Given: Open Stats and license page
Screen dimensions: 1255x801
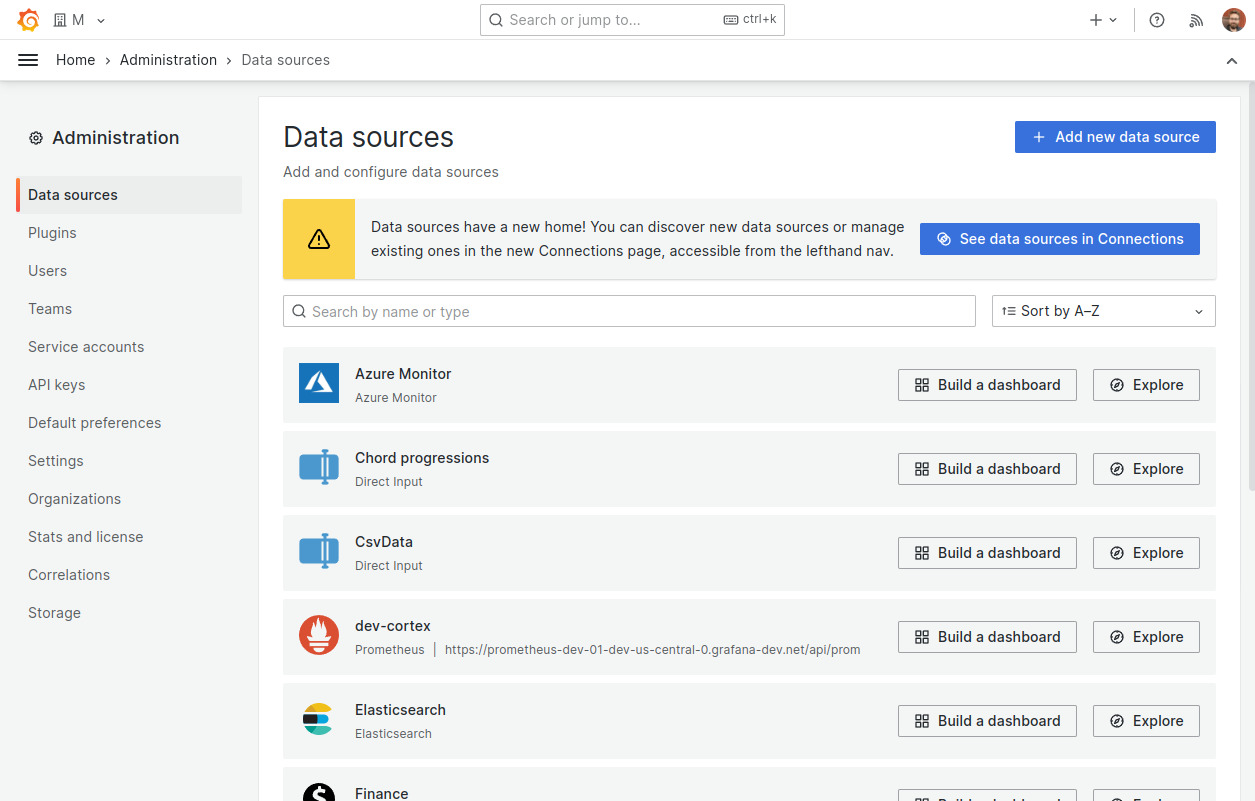Looking at the screenshot, I should pos(85,537).
